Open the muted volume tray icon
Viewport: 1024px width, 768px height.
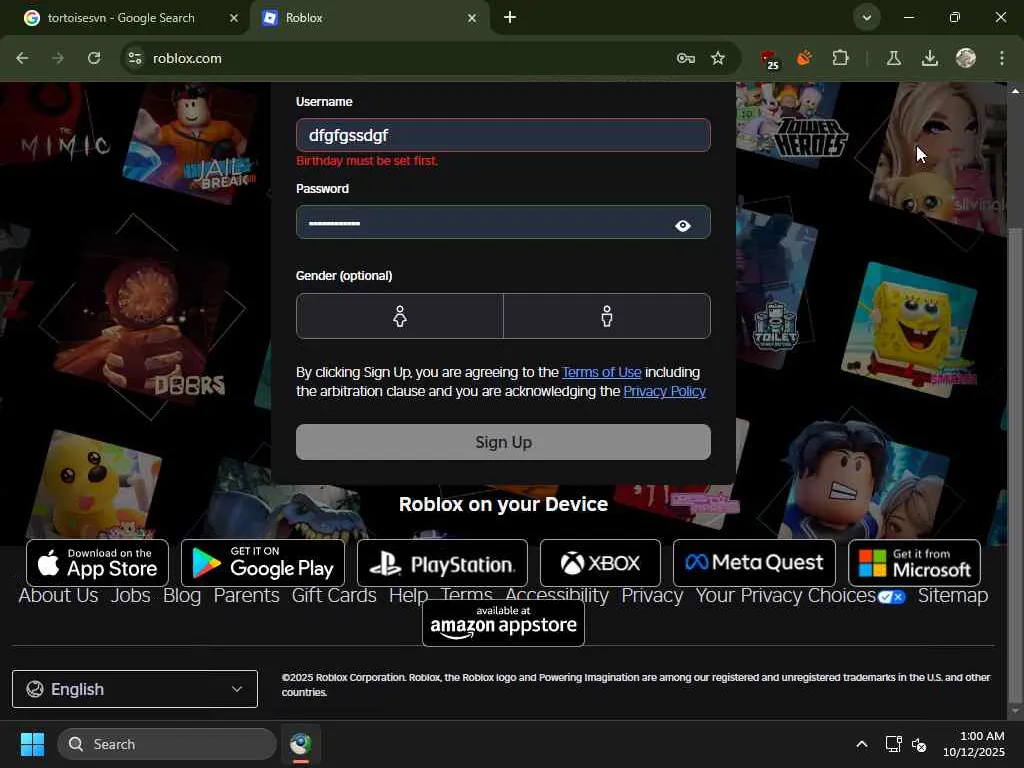[919, 744]
